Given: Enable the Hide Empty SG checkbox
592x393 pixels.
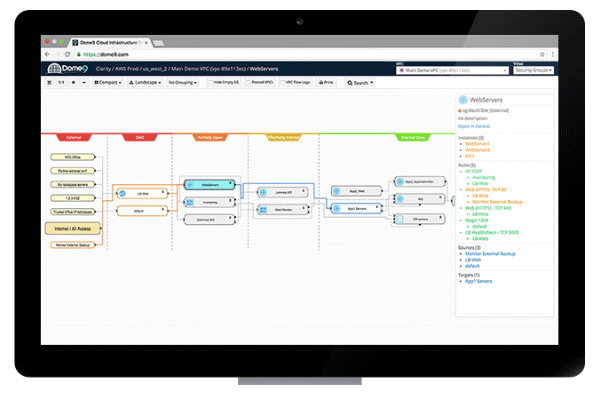Looking at the screenshot, I should [211, 82].
